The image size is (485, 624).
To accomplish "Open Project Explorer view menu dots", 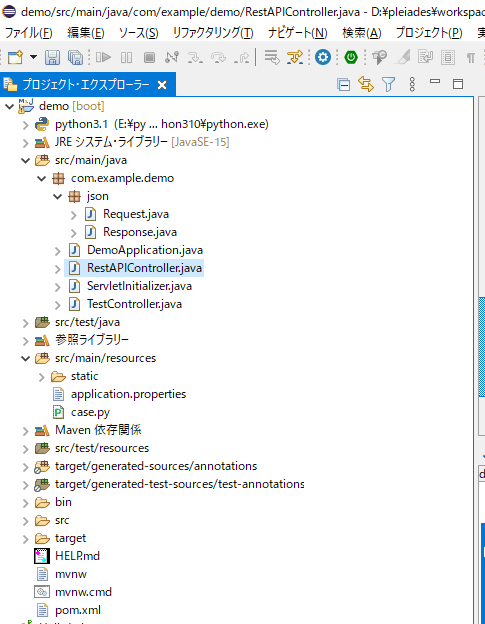I will click(412, 84).
